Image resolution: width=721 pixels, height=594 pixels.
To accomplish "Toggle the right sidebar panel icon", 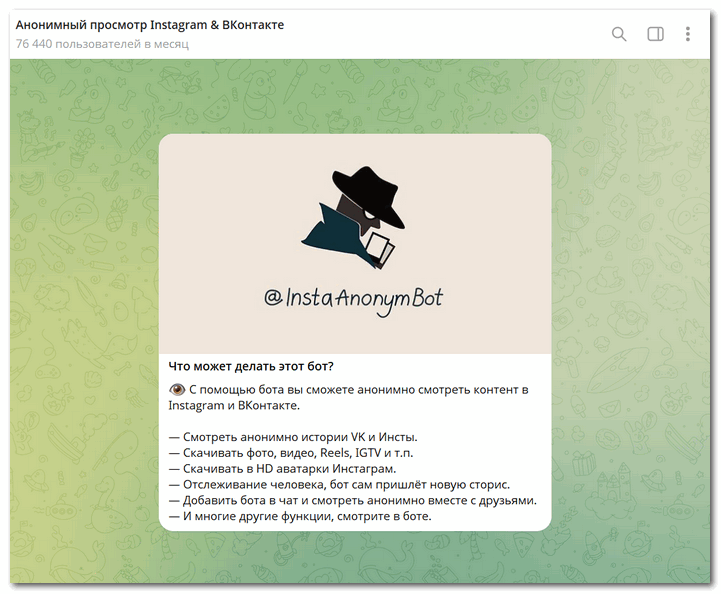I will 655,34.
